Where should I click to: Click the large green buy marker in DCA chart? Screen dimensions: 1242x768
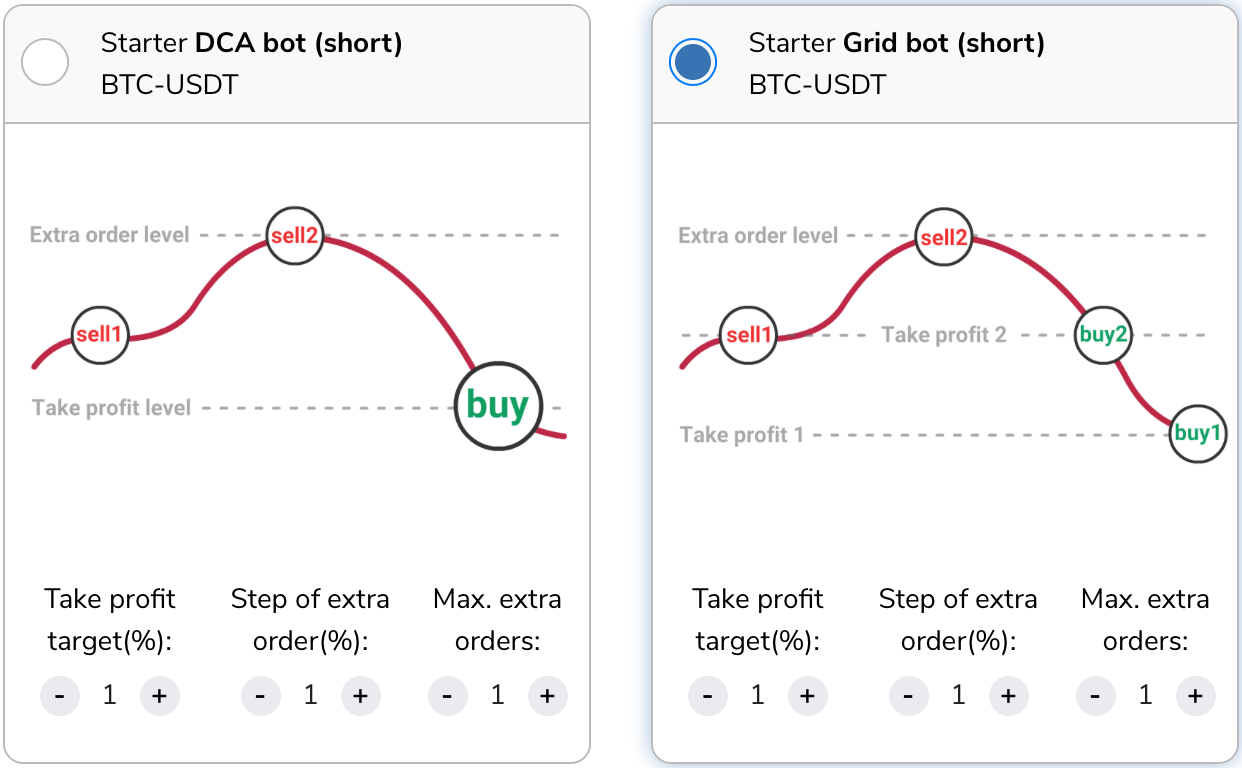click(497, 406)
